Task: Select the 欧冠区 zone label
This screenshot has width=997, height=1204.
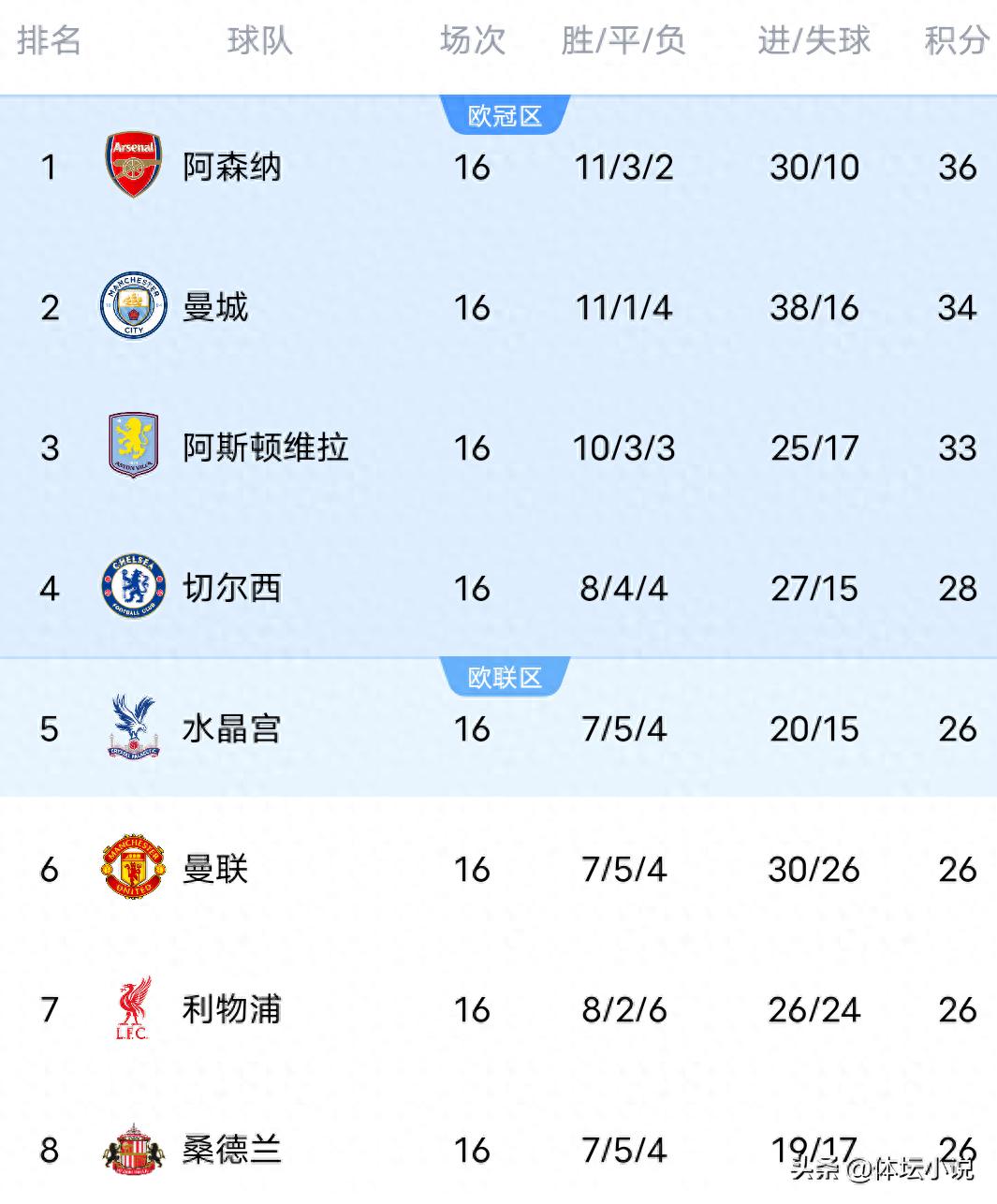Action: pyautogui.click(x=505, y=115)
